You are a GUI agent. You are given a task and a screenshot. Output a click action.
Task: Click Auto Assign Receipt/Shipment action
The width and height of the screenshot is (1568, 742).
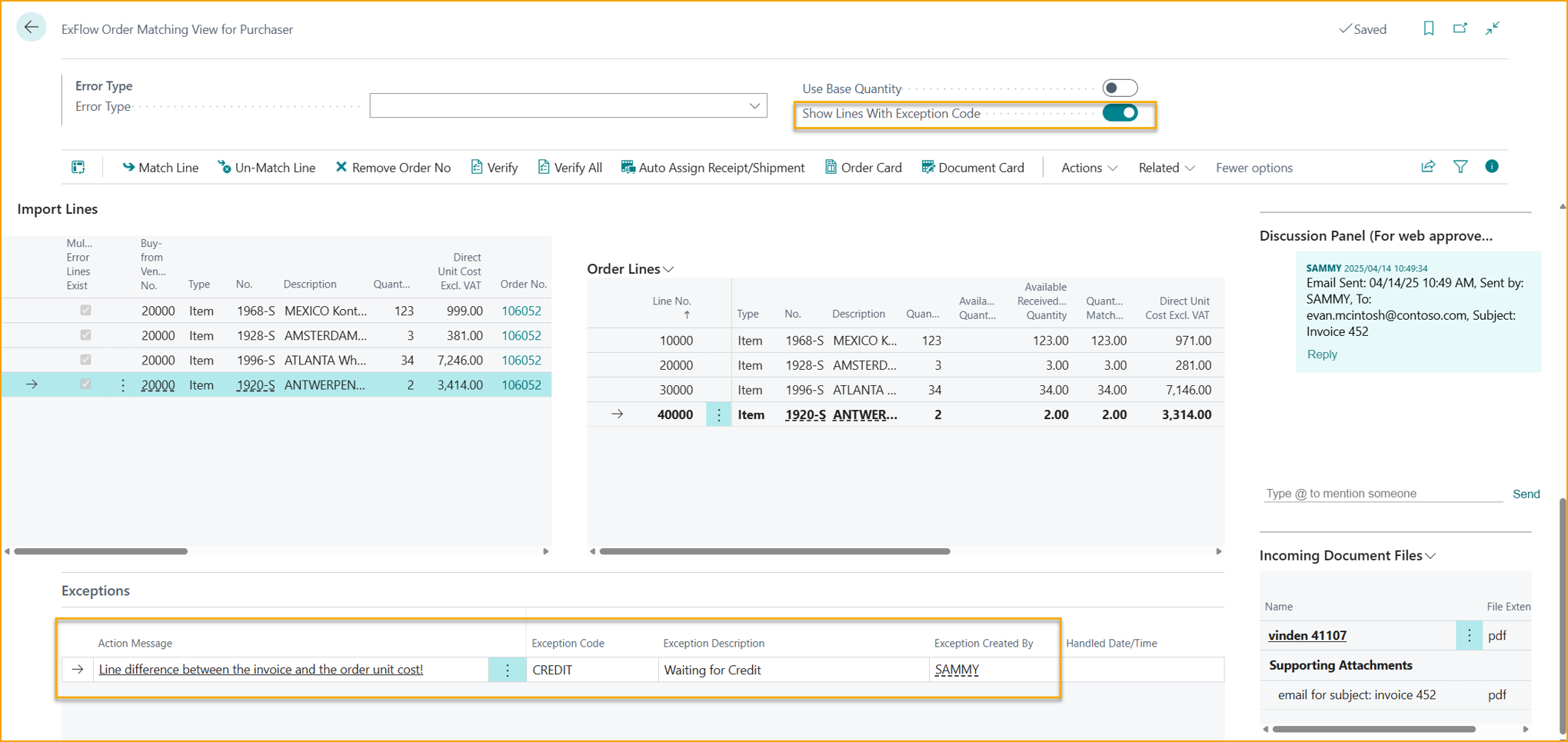(x=713, y=168)
